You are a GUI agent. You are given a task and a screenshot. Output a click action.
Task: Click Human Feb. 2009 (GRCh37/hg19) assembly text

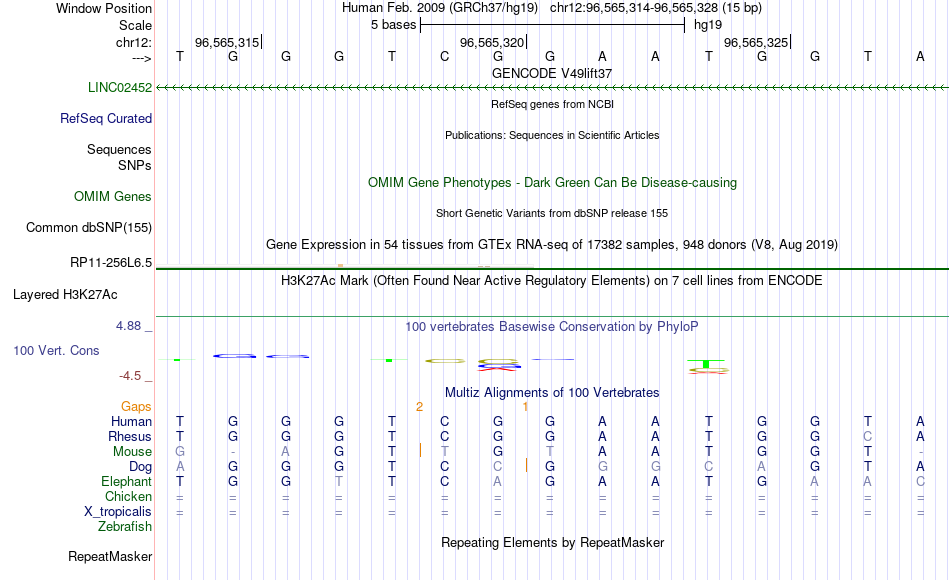coord(440,8)
